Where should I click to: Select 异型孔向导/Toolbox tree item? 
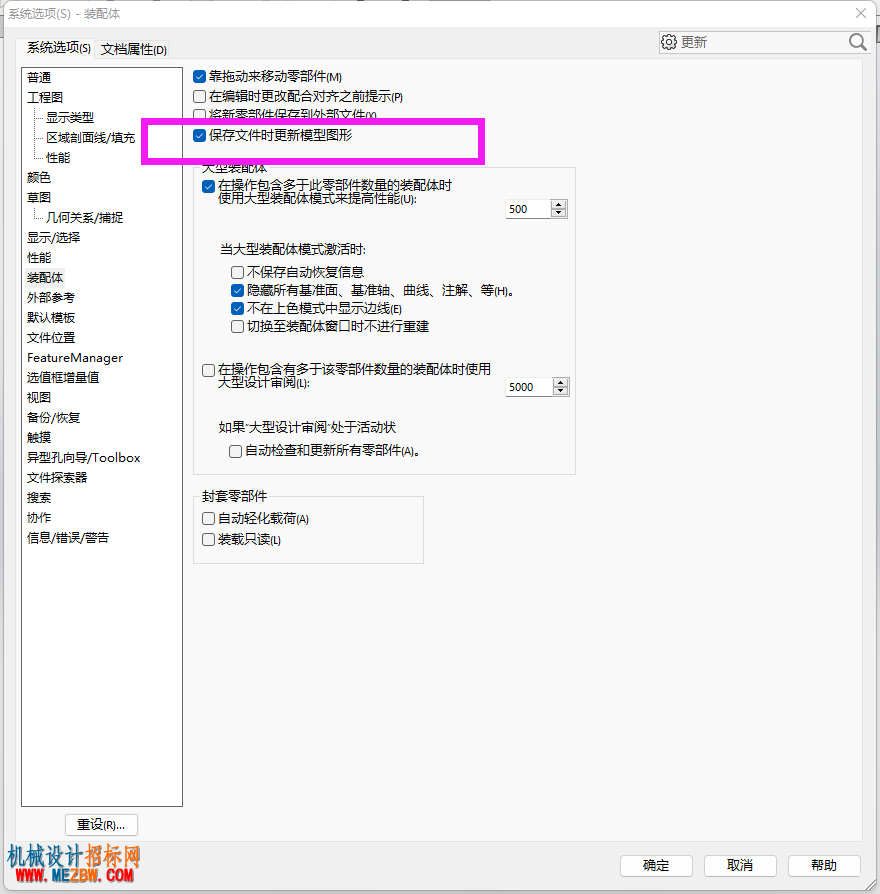pyautogui.click(x=83, y=457)
